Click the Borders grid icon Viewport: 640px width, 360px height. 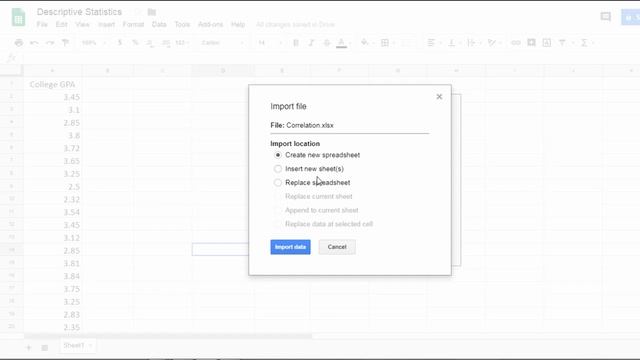click(384, 42)
